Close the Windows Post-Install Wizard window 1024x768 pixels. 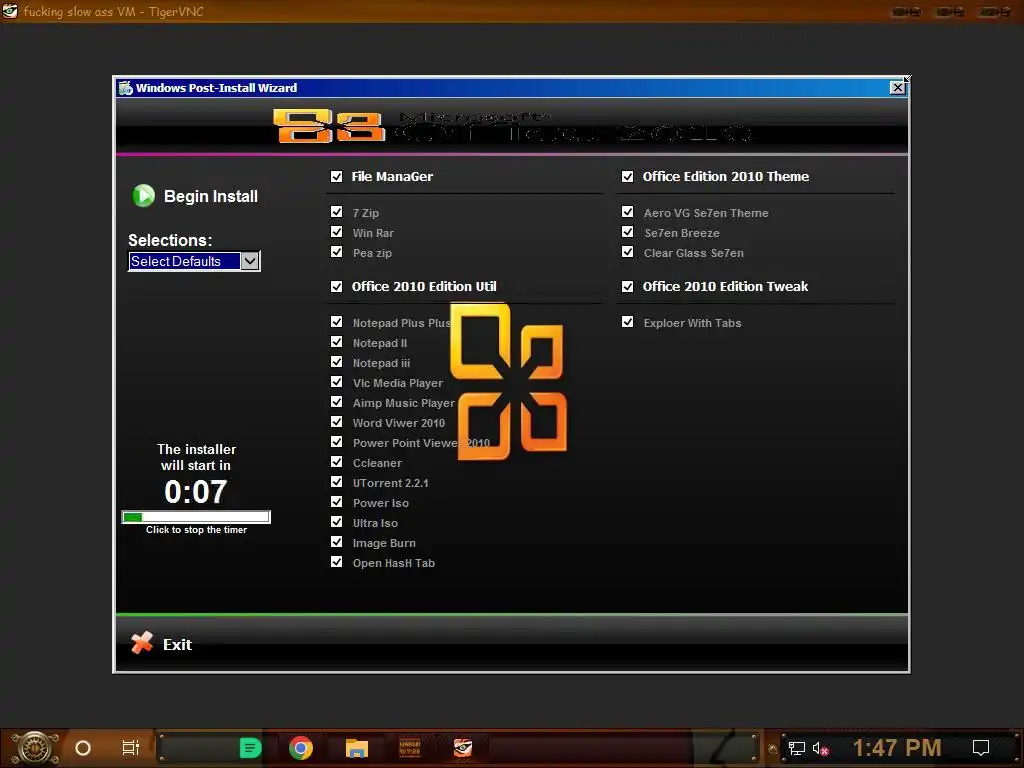[x=897, y=88]
